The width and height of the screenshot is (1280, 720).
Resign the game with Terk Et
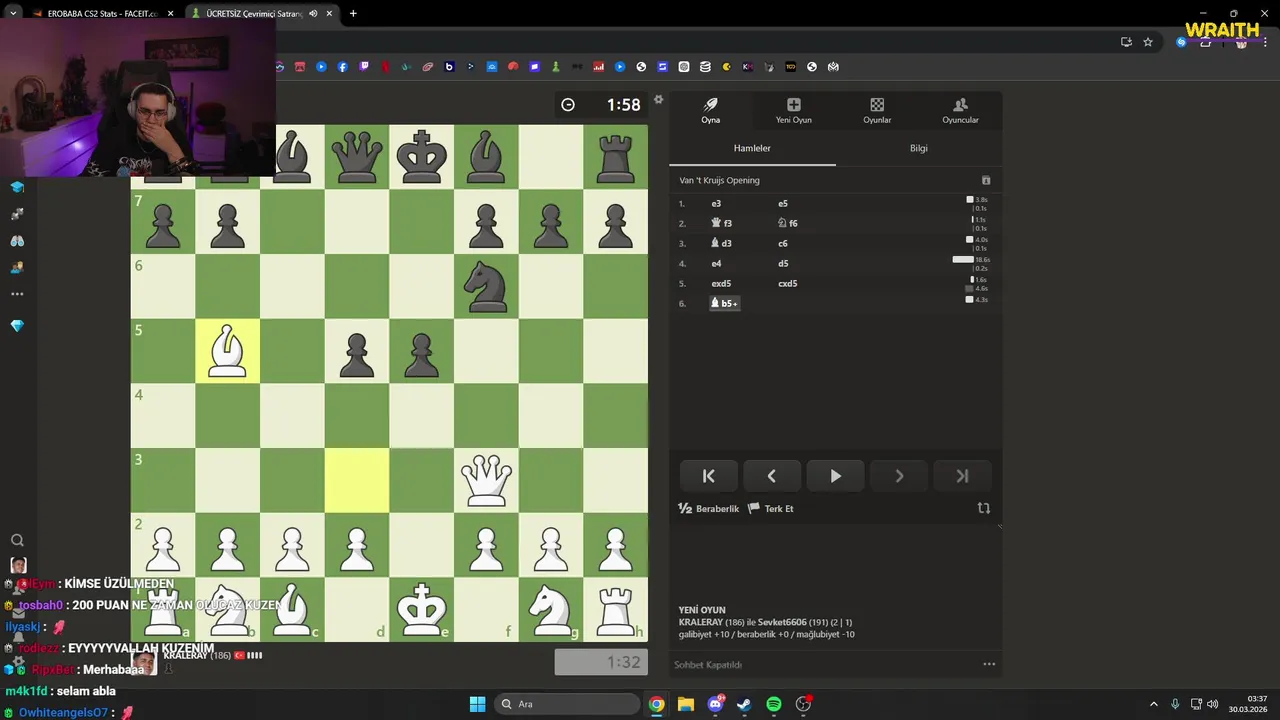click(771, 508)
